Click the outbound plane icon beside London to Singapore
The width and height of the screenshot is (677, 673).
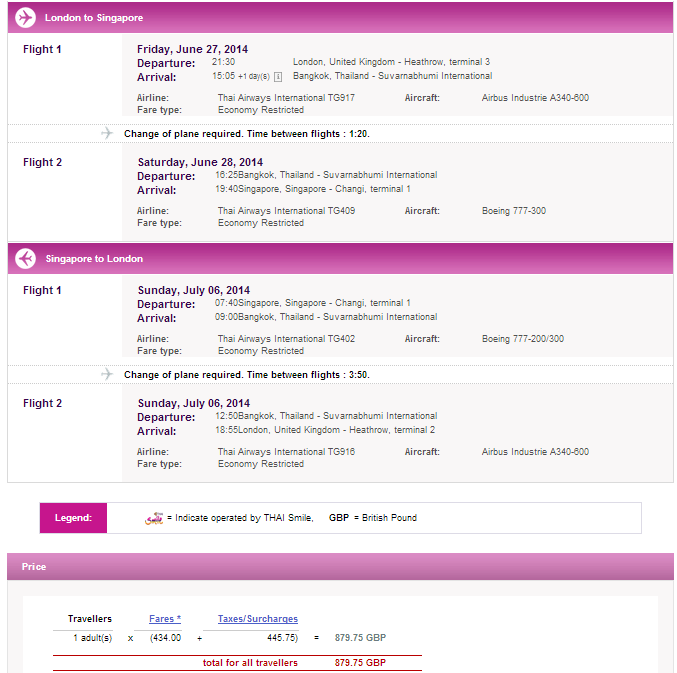(25, 18)
